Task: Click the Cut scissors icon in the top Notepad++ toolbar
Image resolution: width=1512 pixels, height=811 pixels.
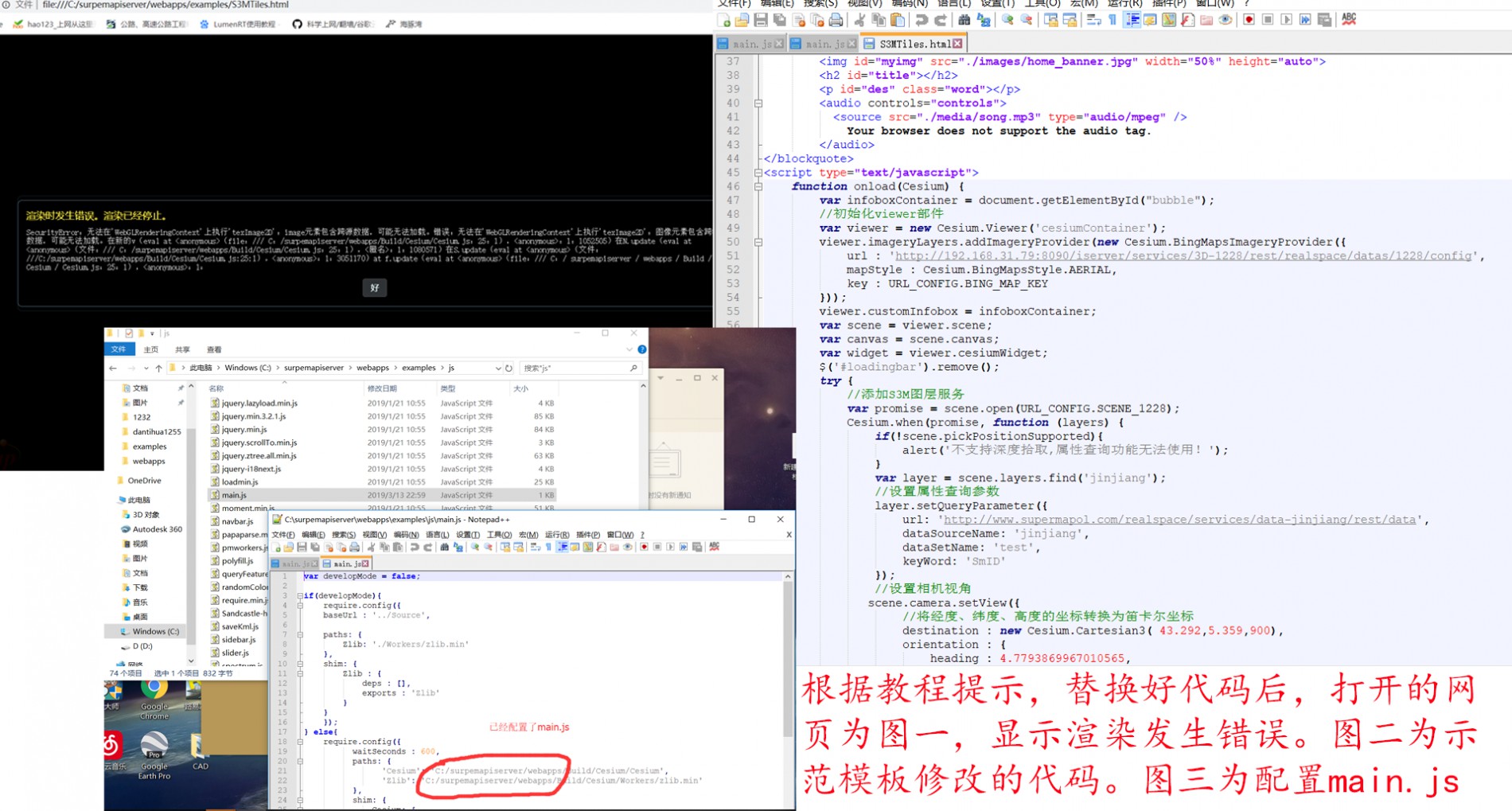Action: (859, 20)
